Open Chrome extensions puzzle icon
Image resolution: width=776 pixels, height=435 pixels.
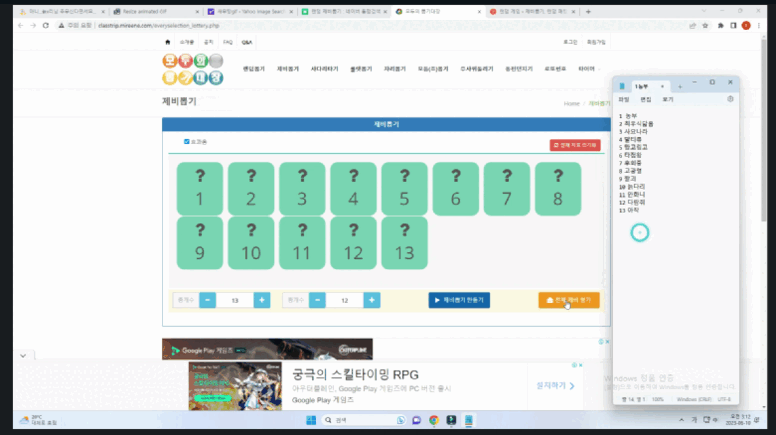[721, 25]
